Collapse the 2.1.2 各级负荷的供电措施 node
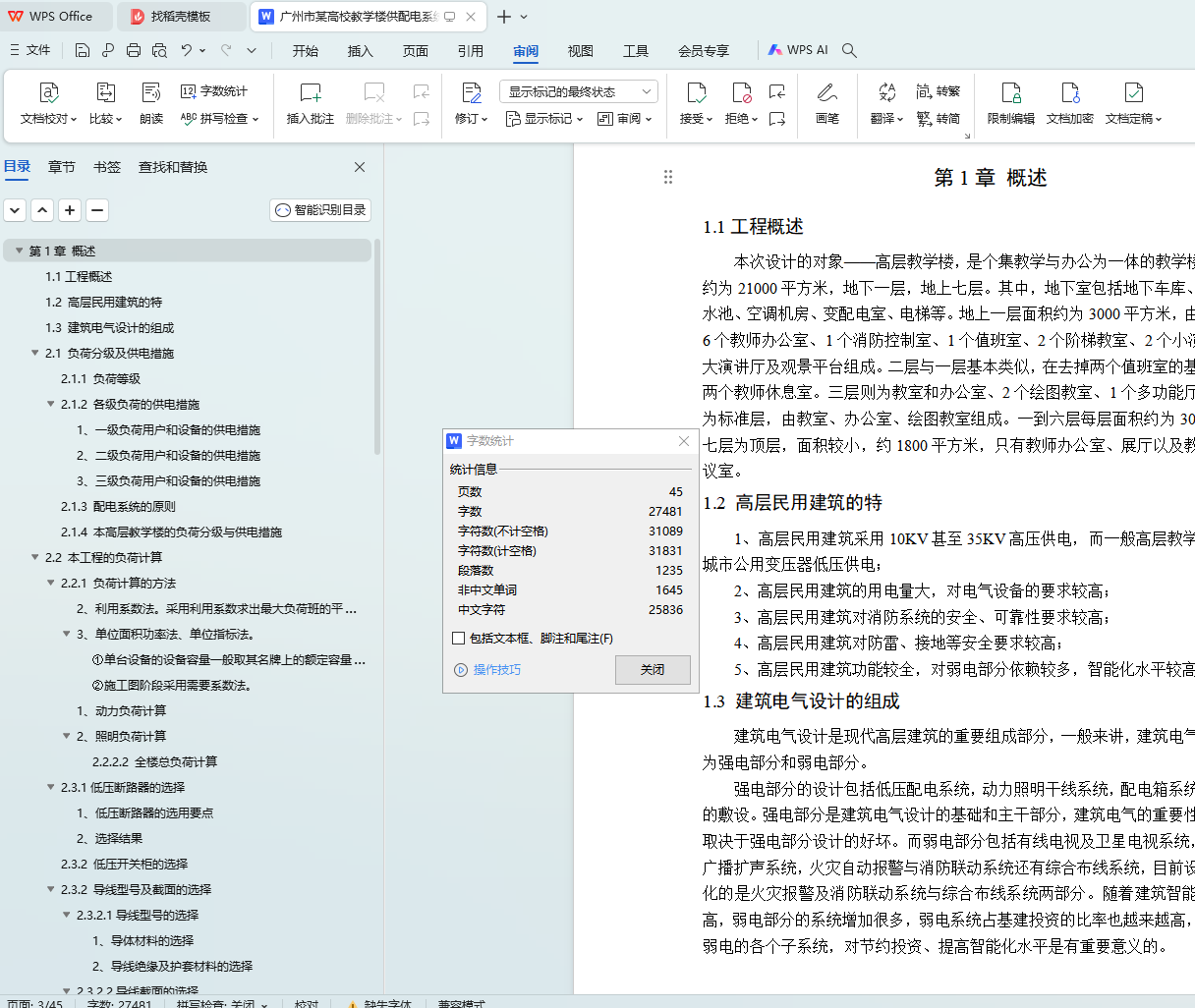 (51, 404)
